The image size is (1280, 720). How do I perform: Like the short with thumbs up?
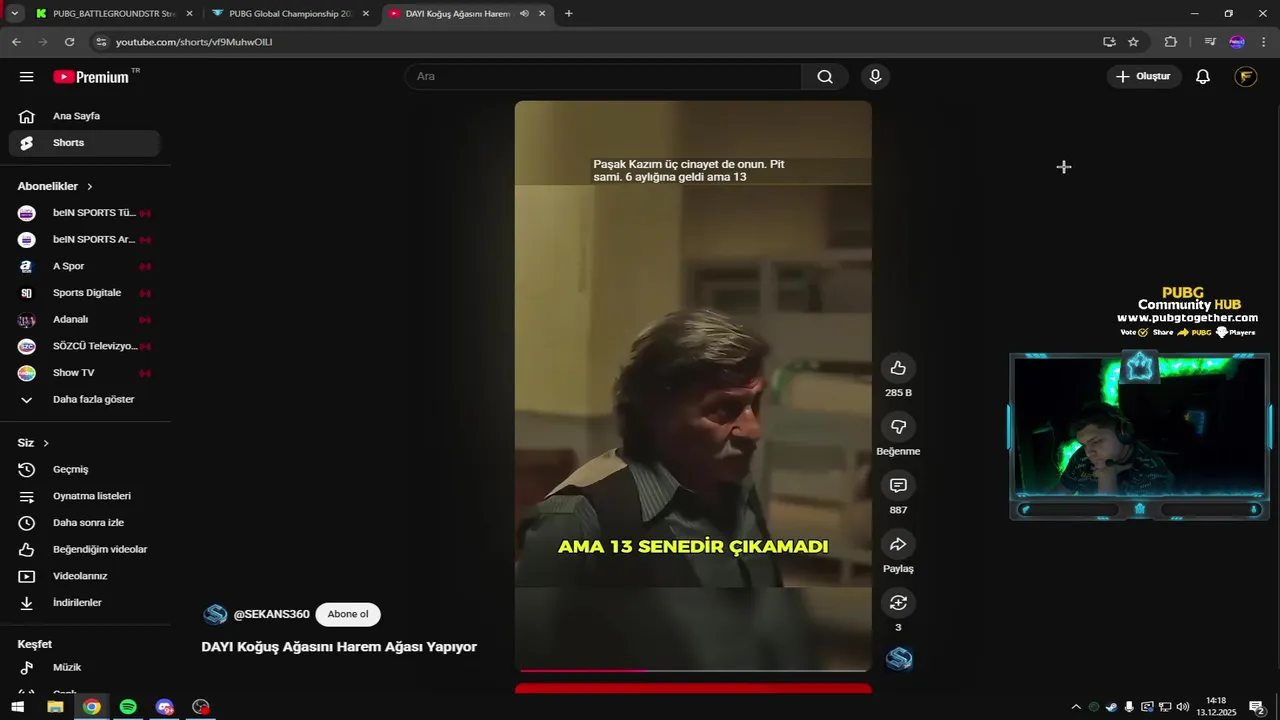click(898, 368)
